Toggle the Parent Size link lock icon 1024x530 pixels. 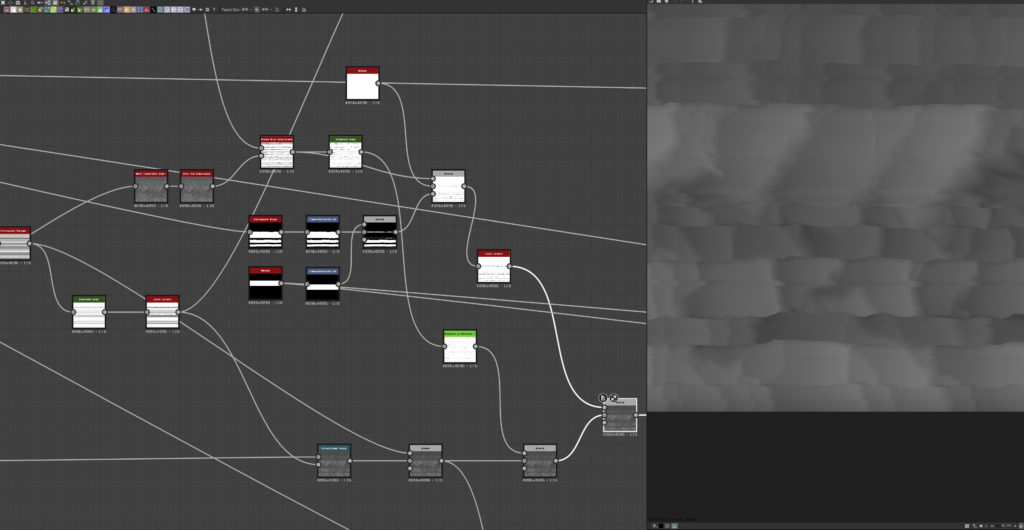[x=257, y=10]
